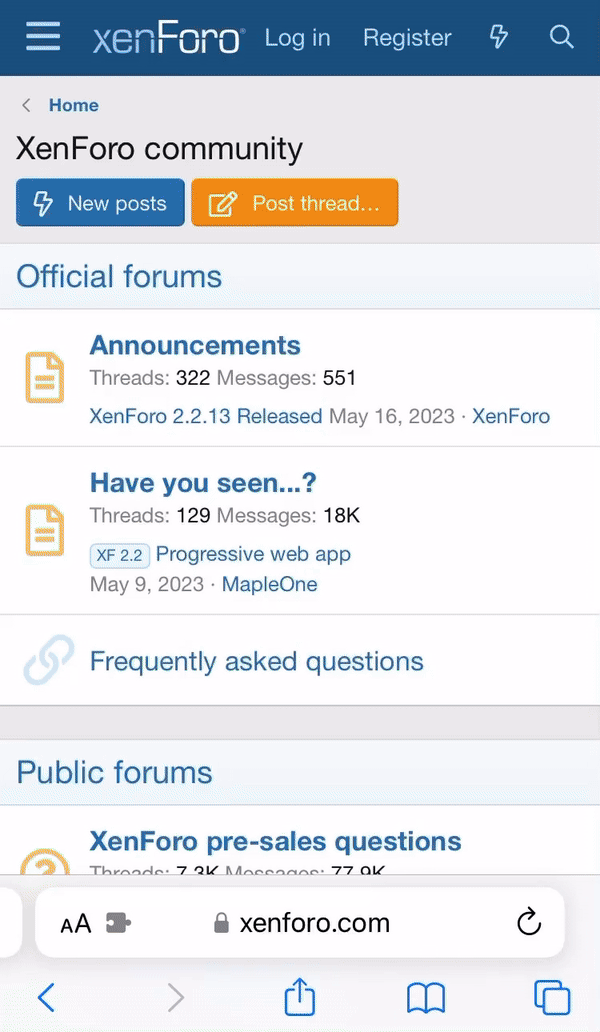Open the hamburger navigation menu
This screenshot has width=600, height=1032.
[43, 37]
